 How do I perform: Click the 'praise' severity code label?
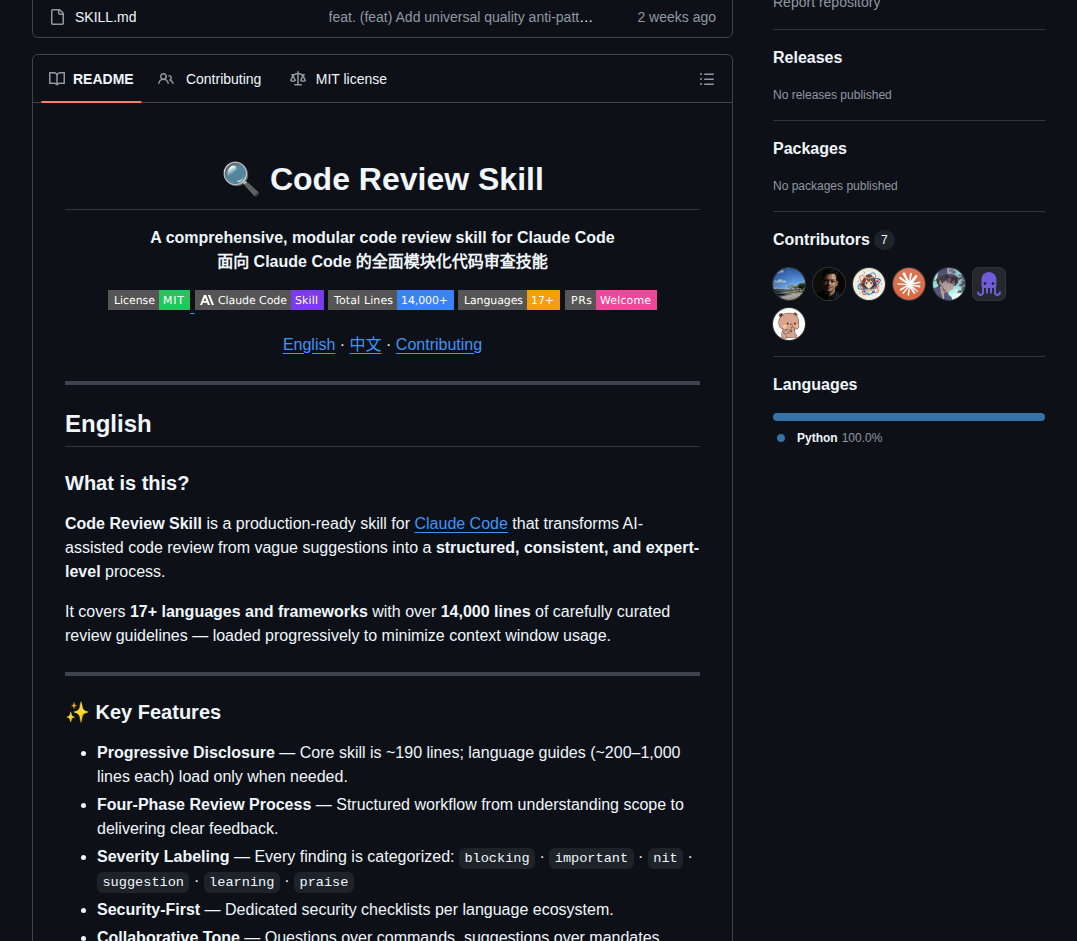tap(324, 882)
